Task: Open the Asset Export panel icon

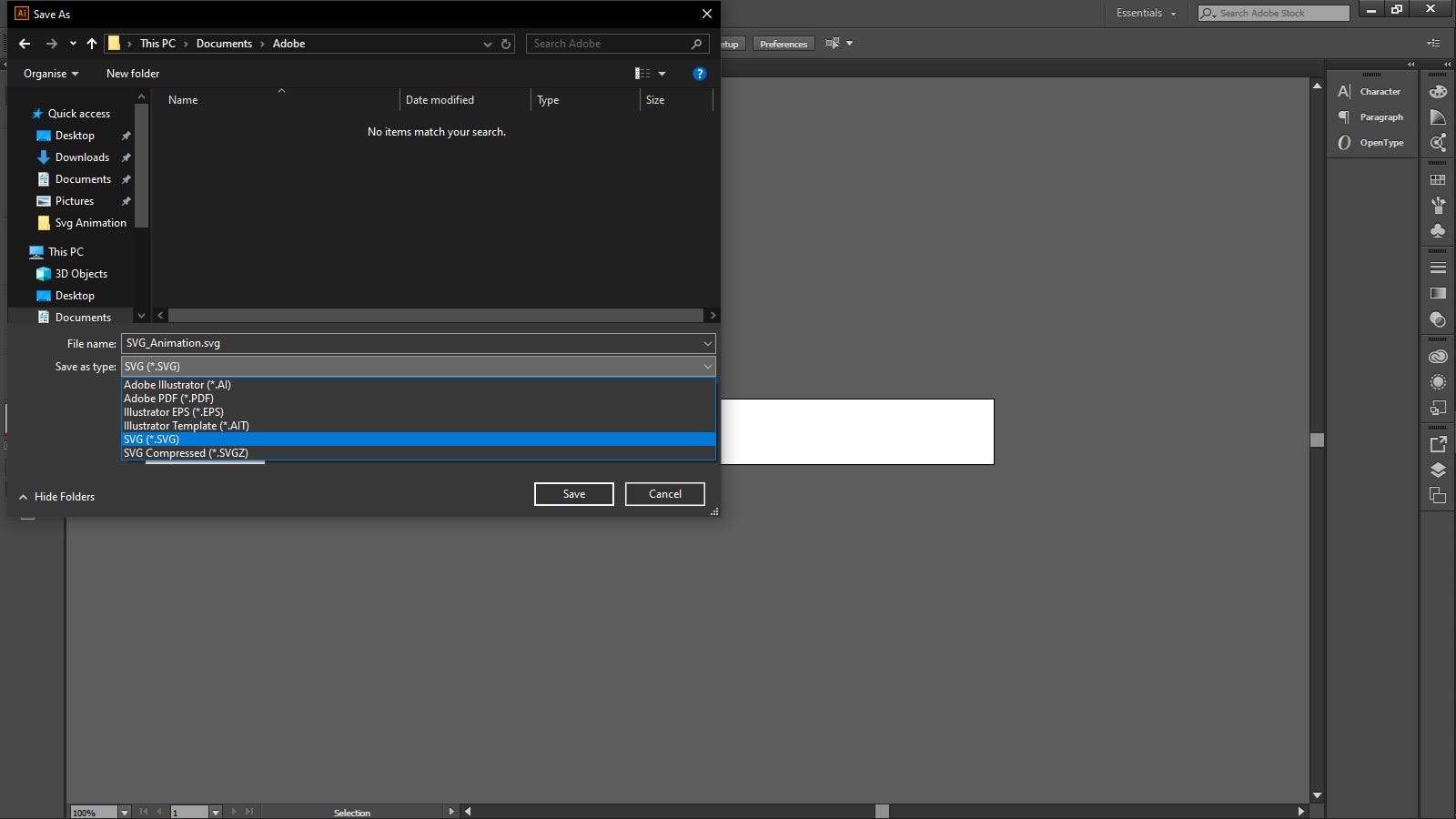Action: [x=1438, y=444]
